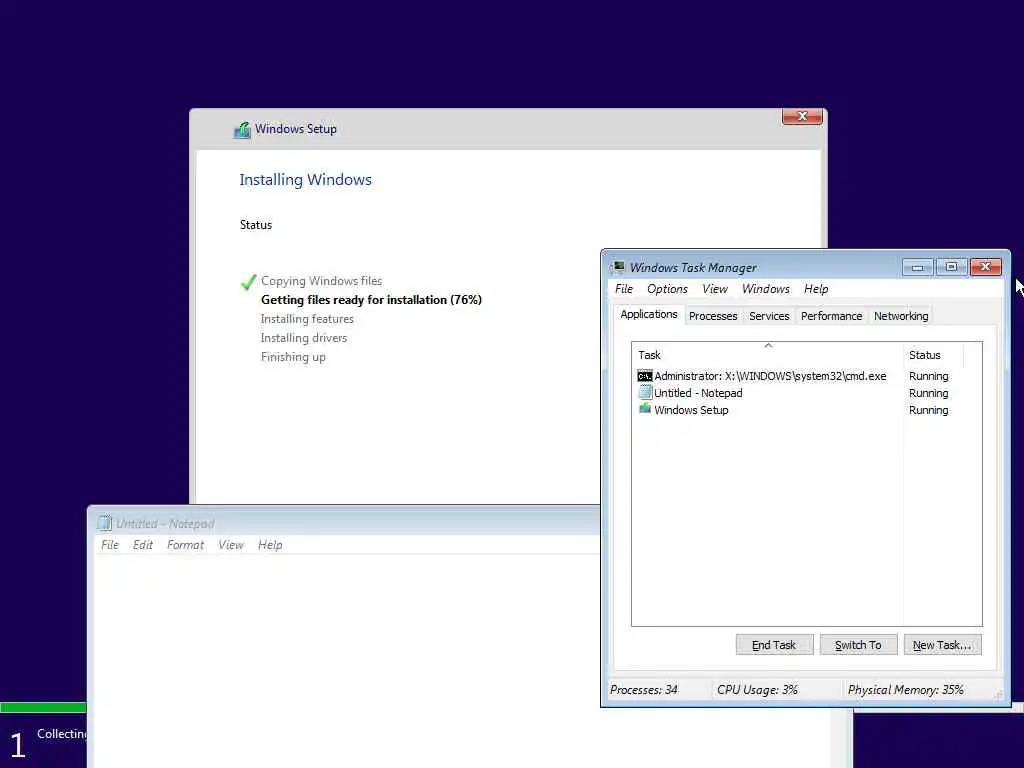Open Task Manager Options menu

[x=667, y=289]
